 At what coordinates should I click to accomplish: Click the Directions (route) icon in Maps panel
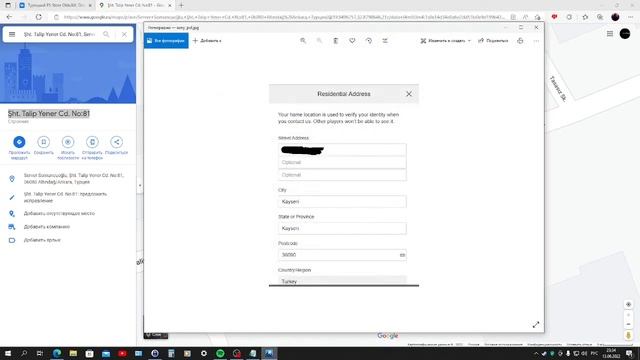click(19, 142)
